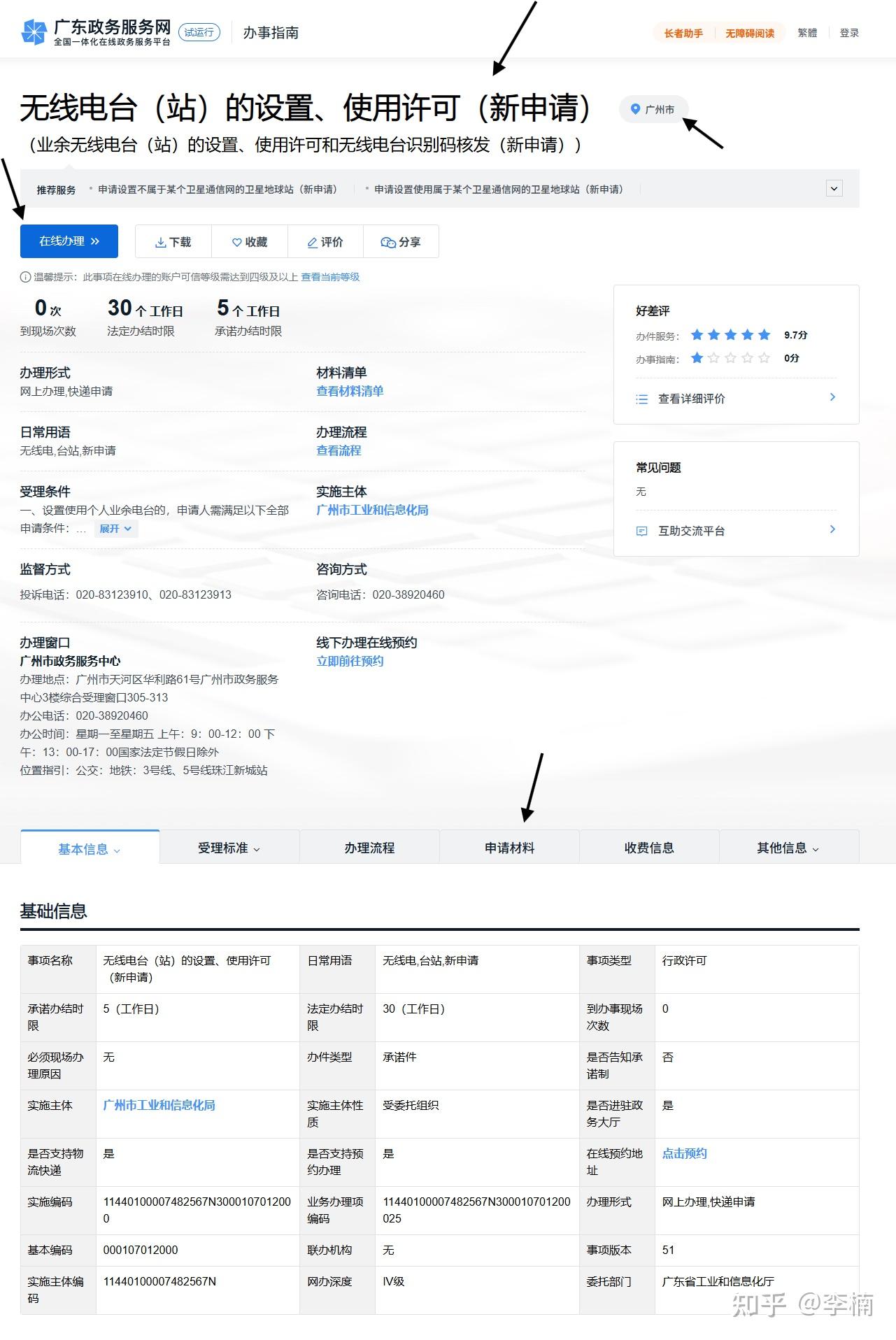The width and height of the screenshot is (896, 1340).
Task: Click the 试运行 badge
Action: (199, 32)
